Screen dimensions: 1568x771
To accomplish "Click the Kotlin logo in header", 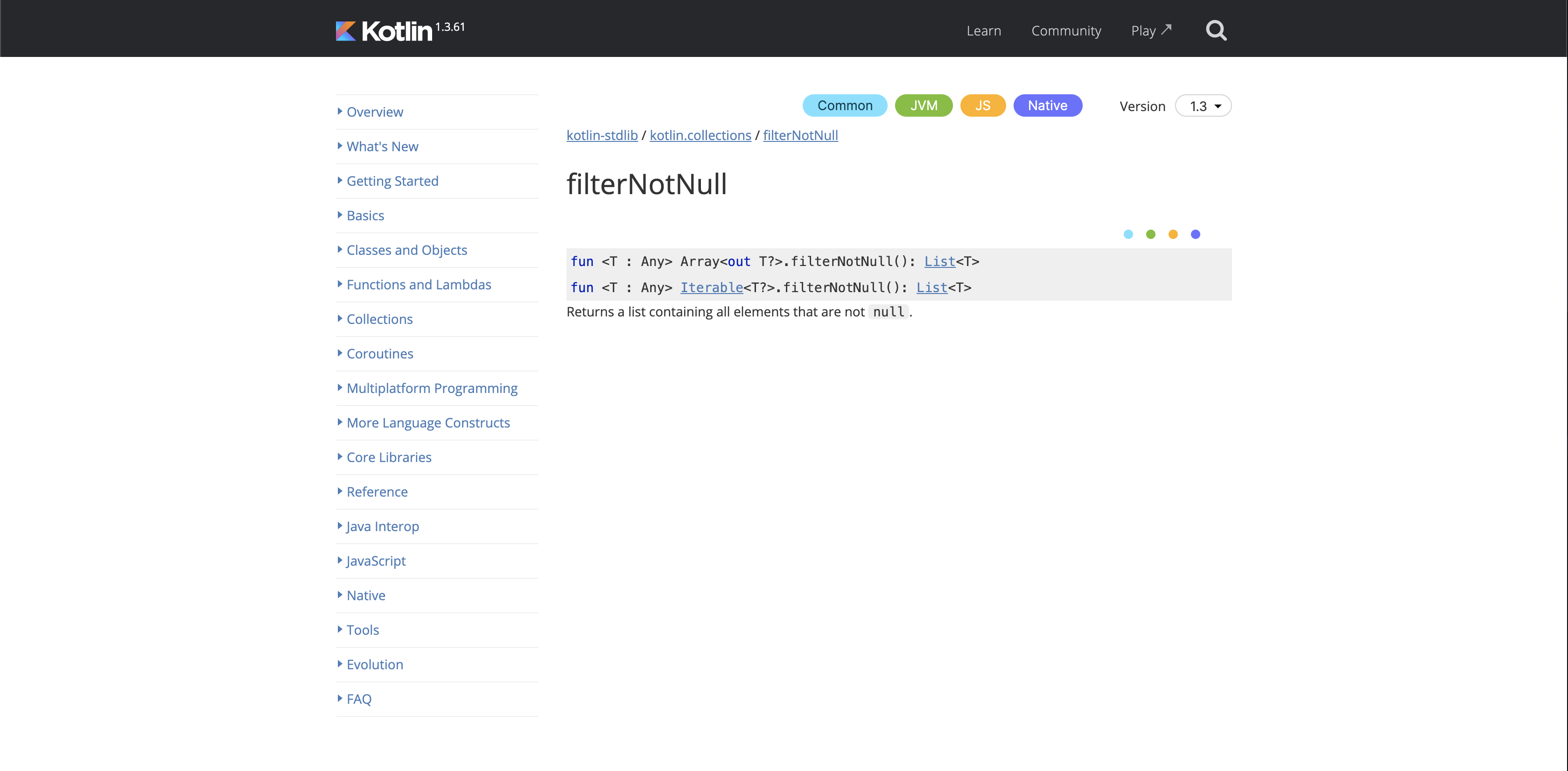I will point(384,30).
